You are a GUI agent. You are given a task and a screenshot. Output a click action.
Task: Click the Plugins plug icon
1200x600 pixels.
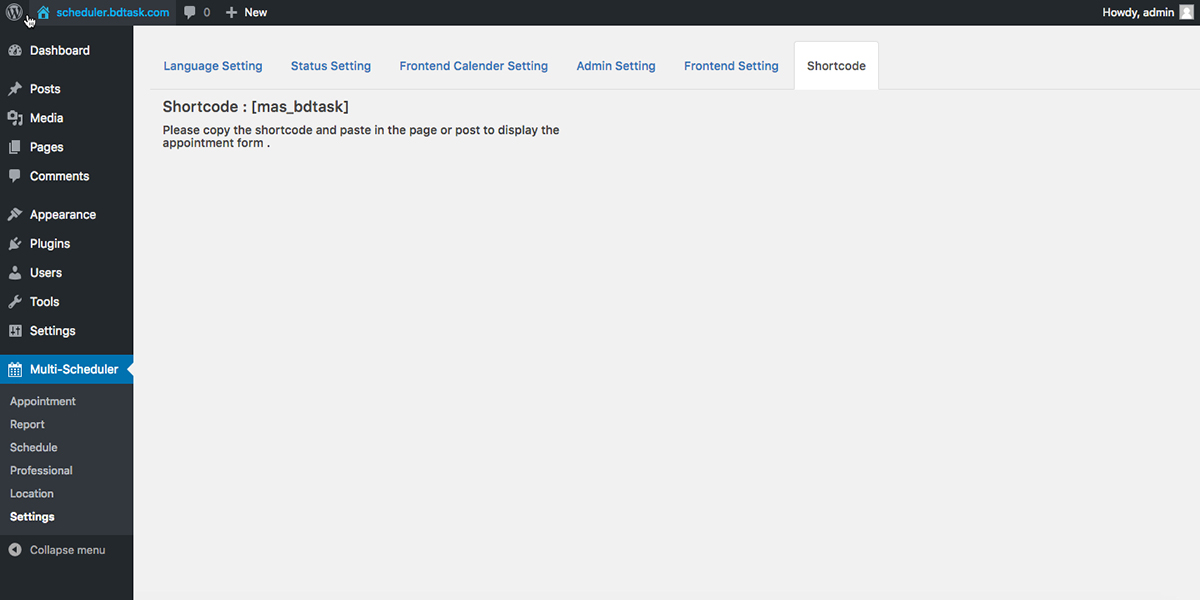[x=15, y=244]
